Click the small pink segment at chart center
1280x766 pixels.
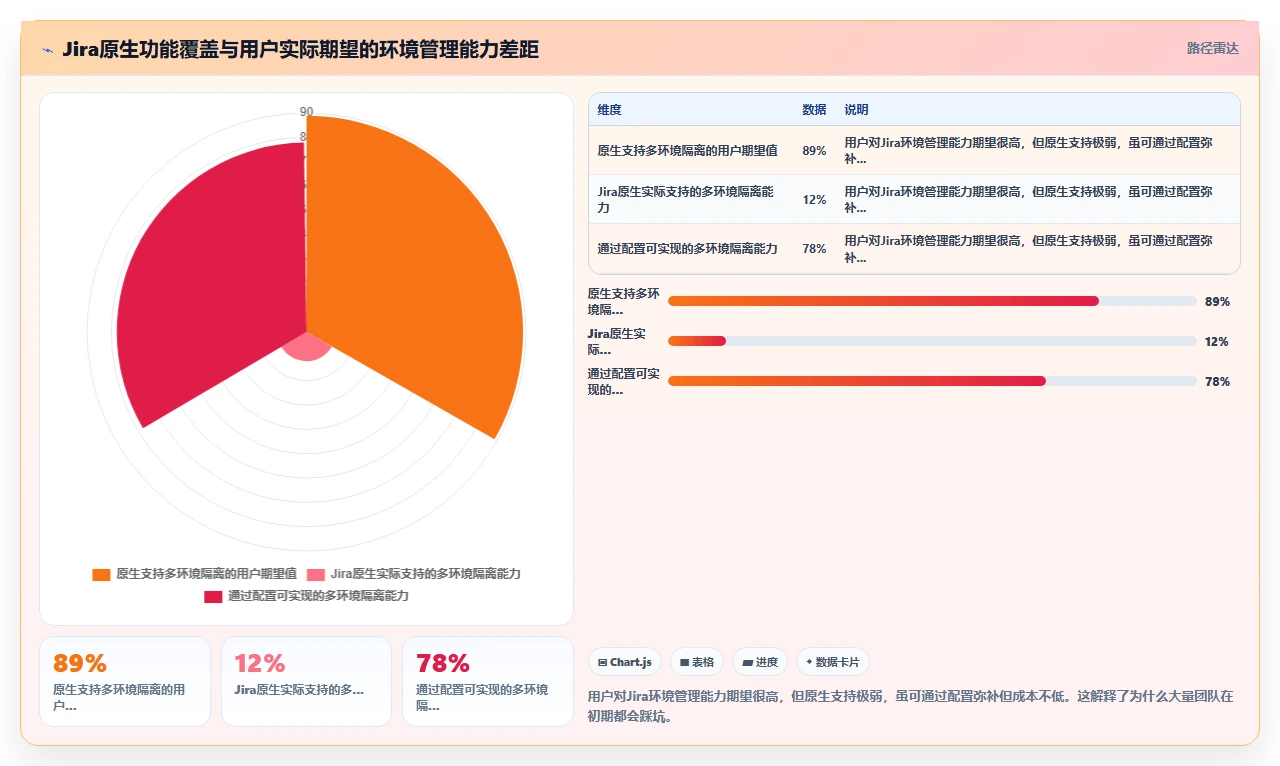pos(305,347)
